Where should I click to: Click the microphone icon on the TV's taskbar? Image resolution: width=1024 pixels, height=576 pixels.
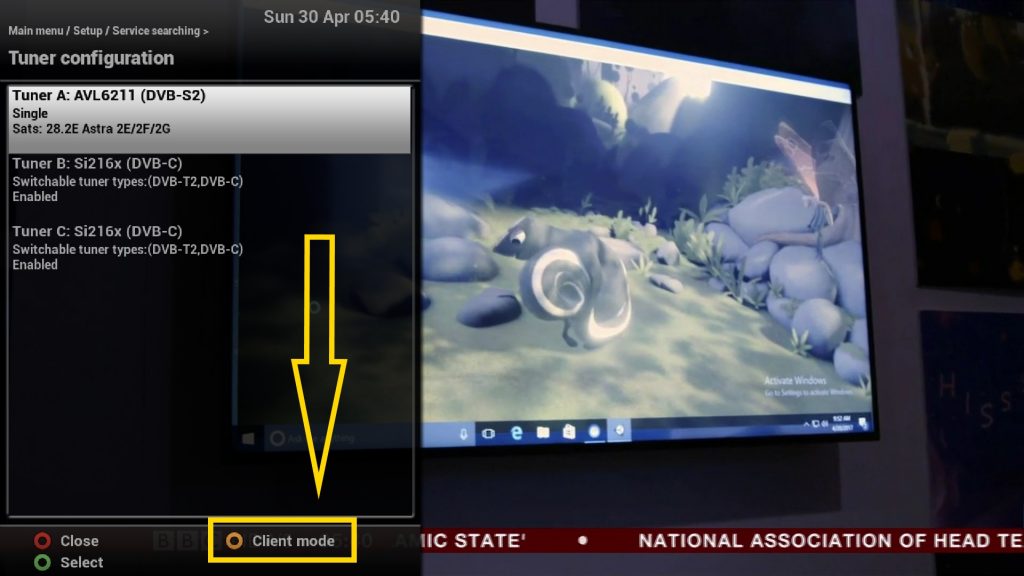coord(463,434)
